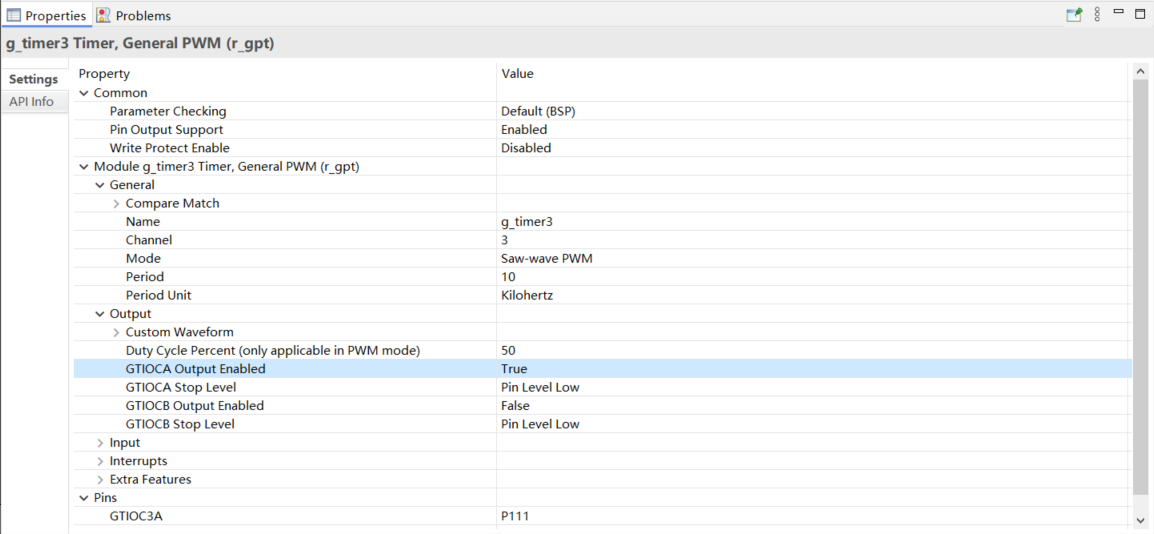This screenshot has height=534, width=1154.
Task: Minimize the Properties panel
Action: point(1119,12)
